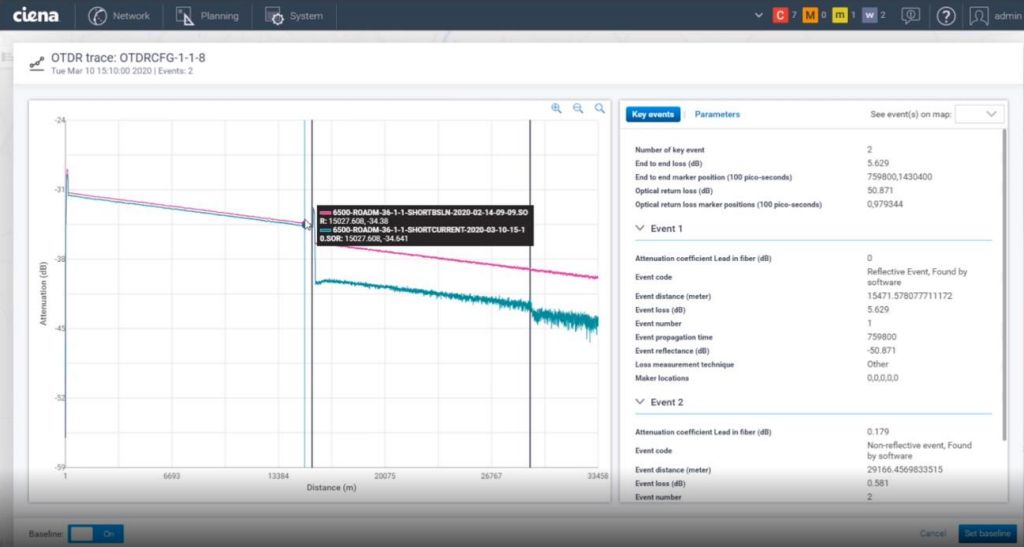Open the Help question mark icon

click(946, 16)
